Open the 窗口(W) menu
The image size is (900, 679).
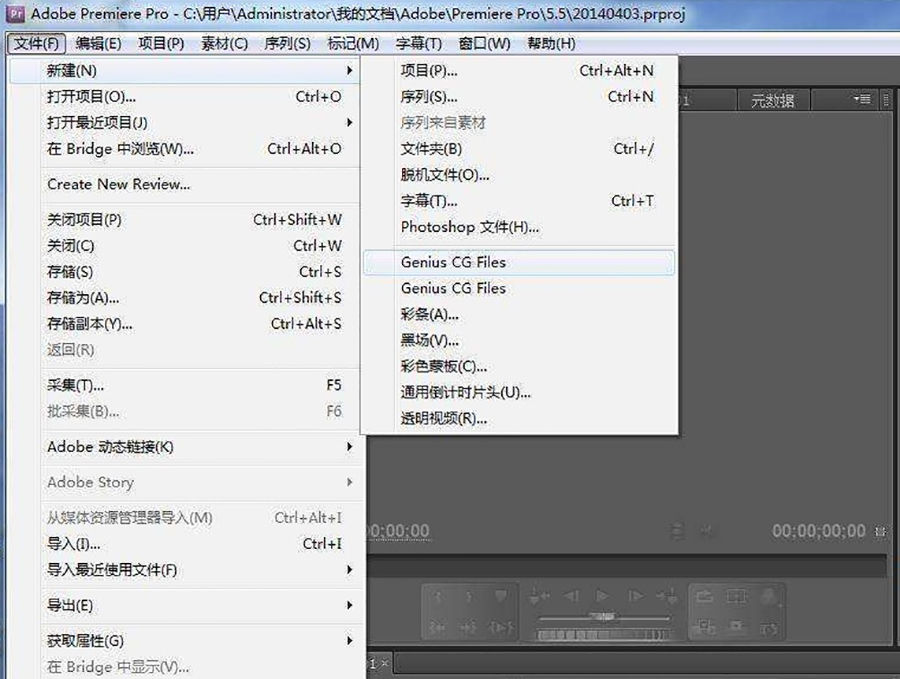(484, 44)
